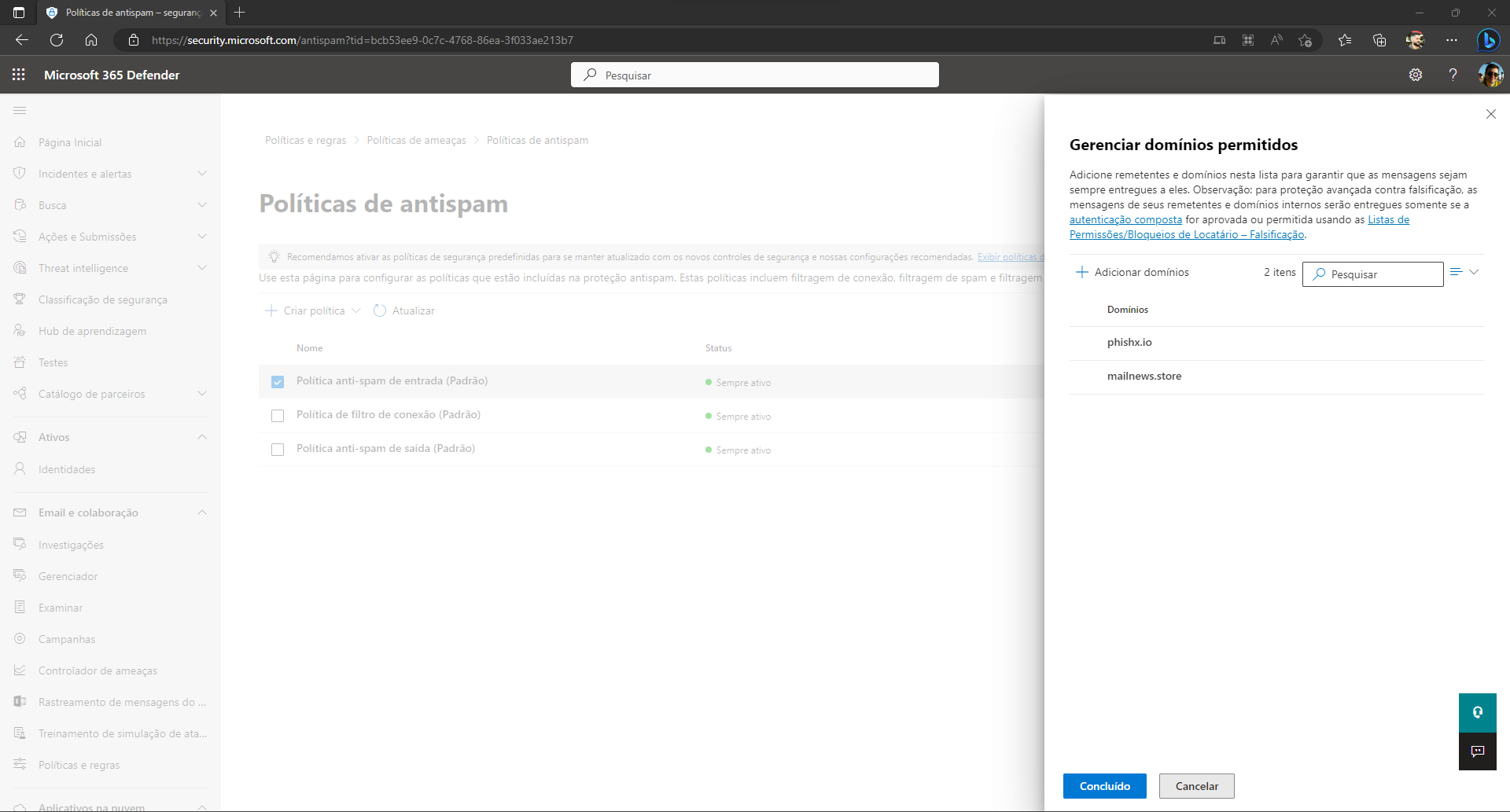Screen dimensions: 1510x812
Task: Expand the Busca navigation section
Action: [x=202, y=205]
